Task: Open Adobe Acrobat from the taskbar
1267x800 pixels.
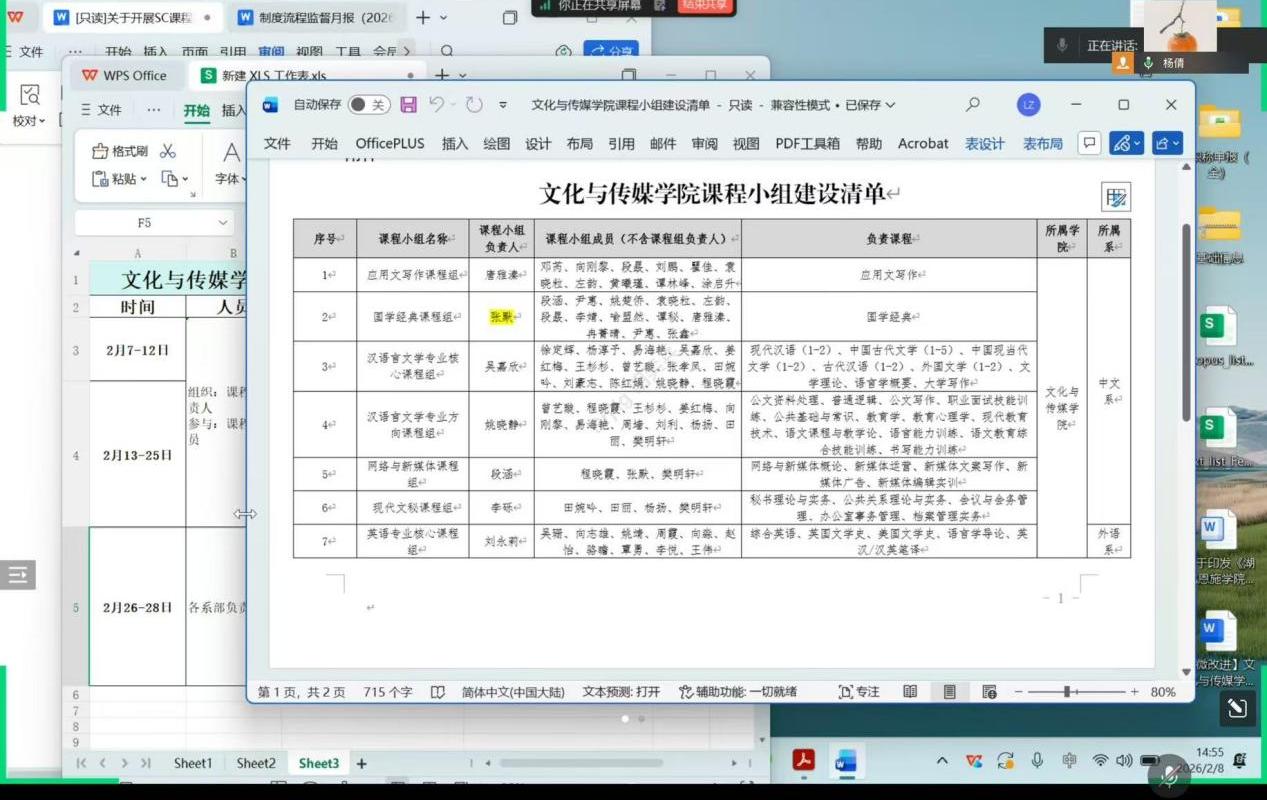Action: pos(804,761)
